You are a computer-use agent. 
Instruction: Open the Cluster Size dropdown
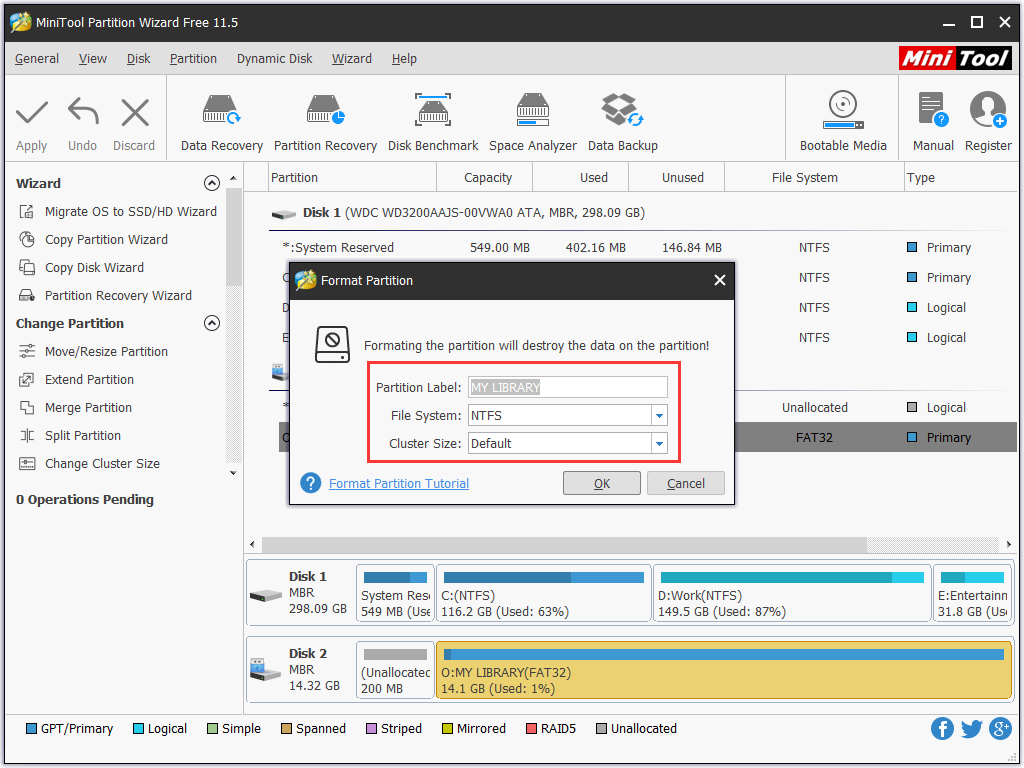point(659,443)
